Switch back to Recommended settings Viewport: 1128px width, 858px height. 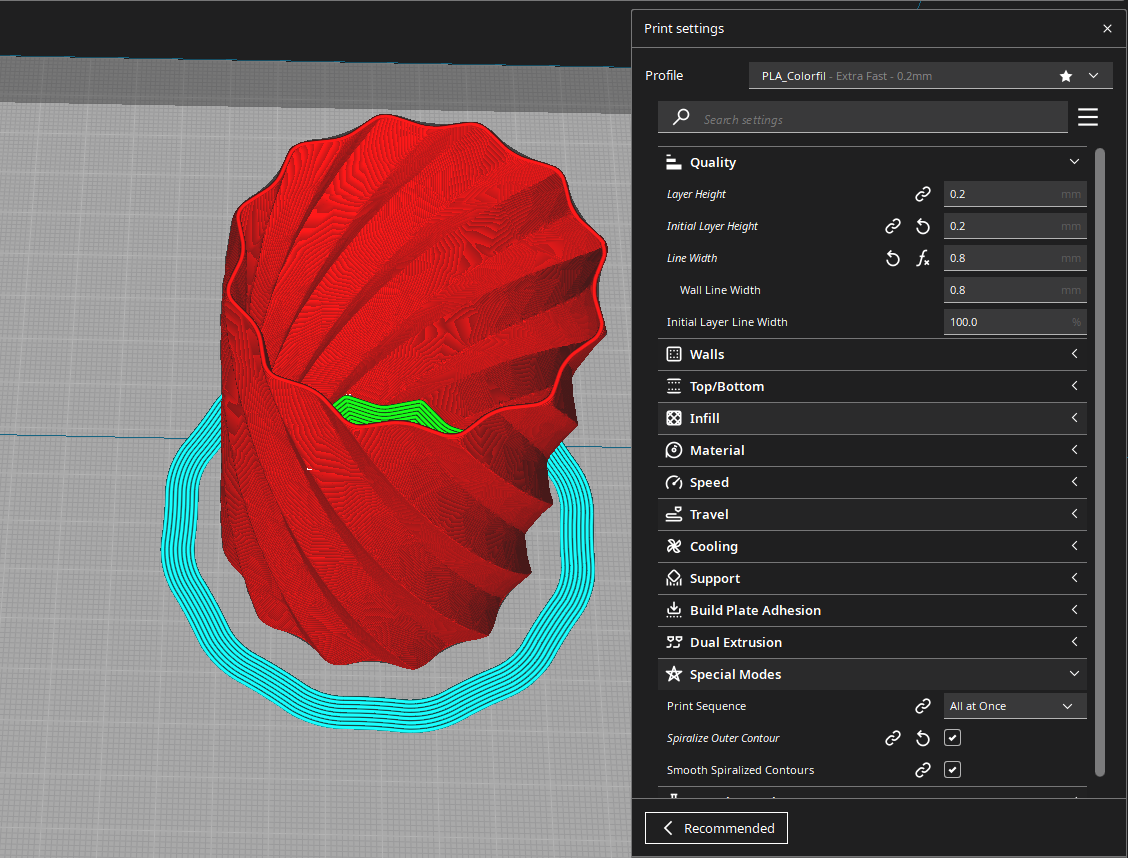[716, 828]
